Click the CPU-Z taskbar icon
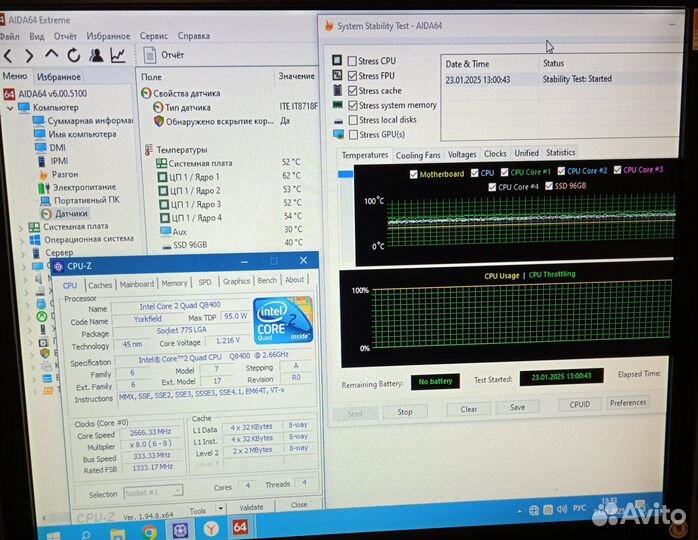This screenshot has height=540, width=698. pos(180,530)
